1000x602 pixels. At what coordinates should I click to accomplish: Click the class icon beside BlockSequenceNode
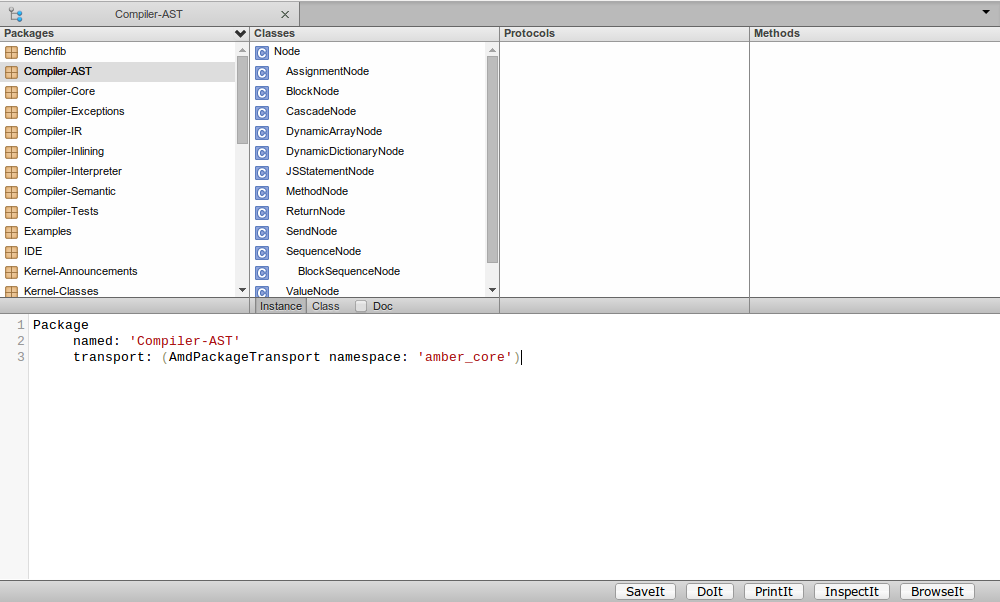tap(262, 272)
